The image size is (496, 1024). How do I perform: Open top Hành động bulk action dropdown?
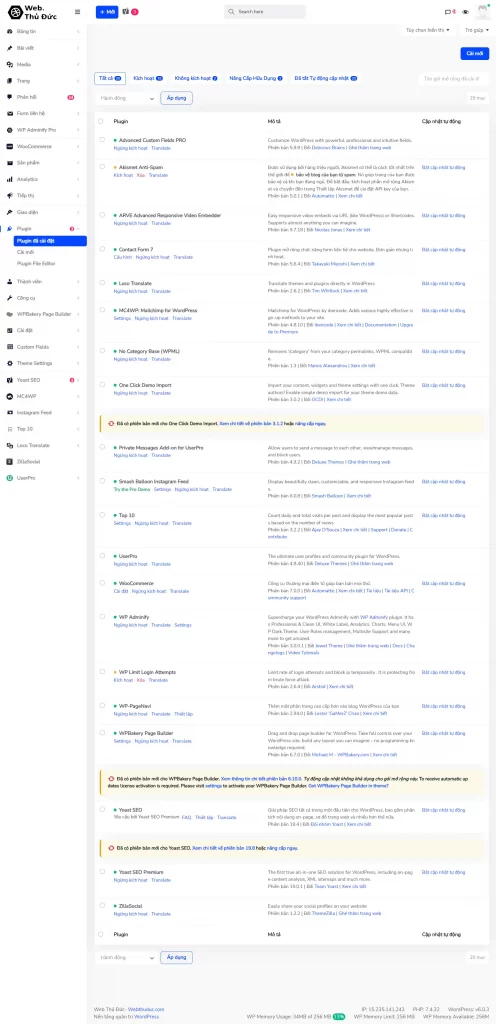coord(126,98)
